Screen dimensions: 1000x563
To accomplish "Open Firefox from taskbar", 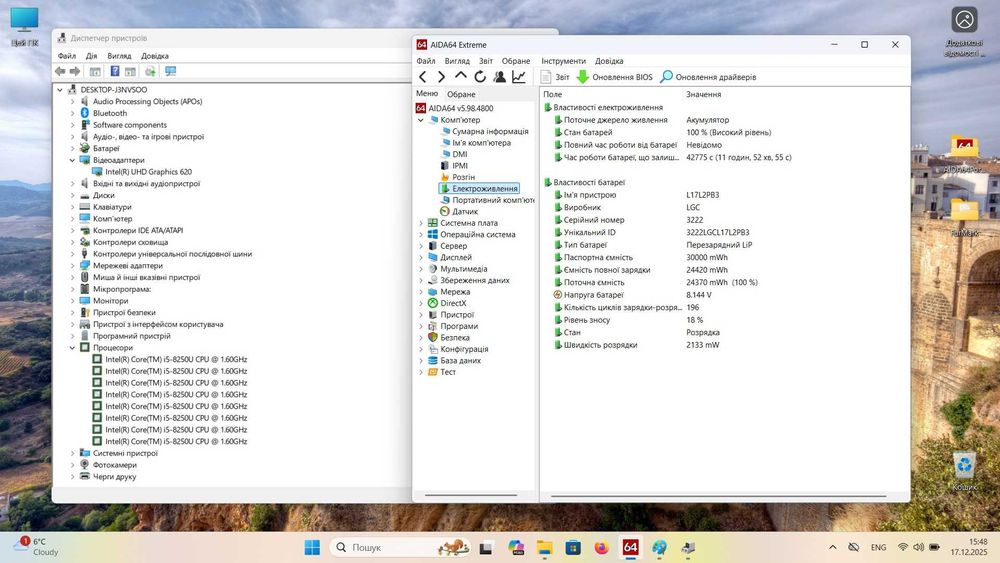I will click(x=601, y=548).
